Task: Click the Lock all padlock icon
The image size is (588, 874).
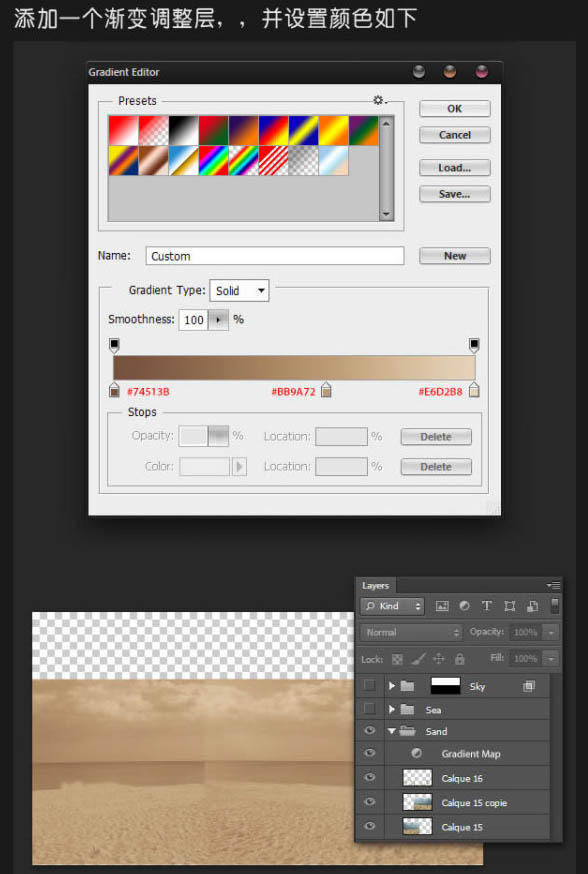Action: click(x=459, y=659)
